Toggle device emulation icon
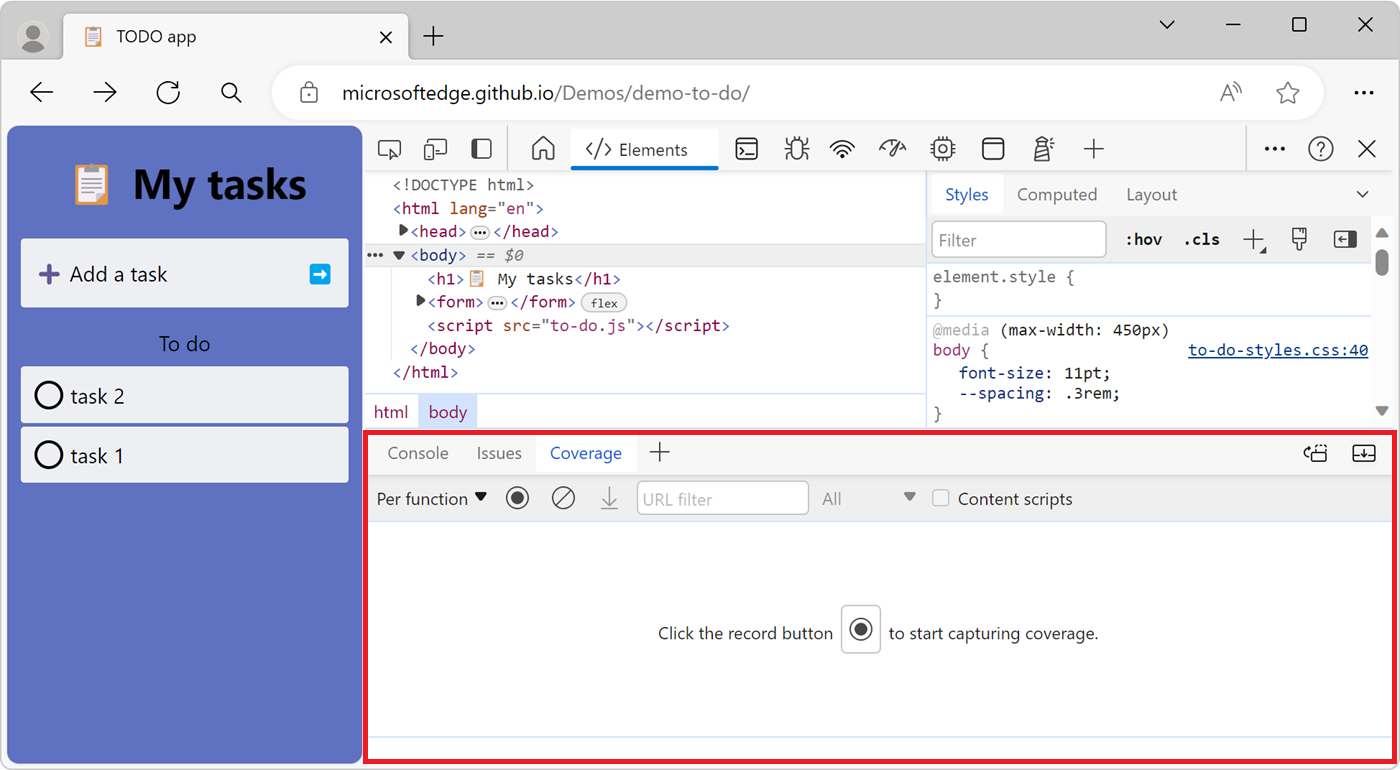Image resolution: width=1400 pixels, height=770 pixels. [435, 150]
